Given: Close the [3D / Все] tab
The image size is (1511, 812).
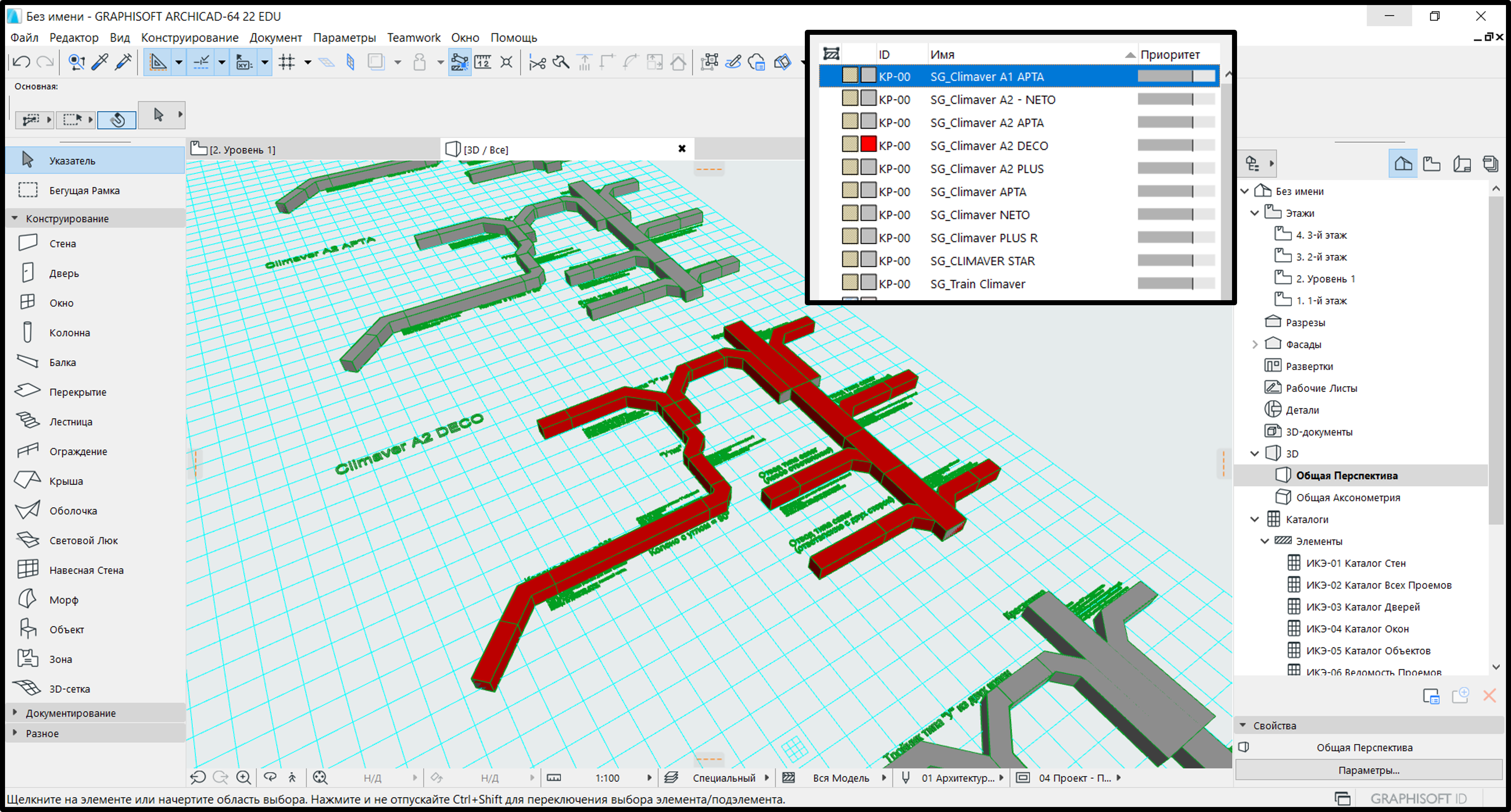Looking at the screenshot, I should 681,149.
